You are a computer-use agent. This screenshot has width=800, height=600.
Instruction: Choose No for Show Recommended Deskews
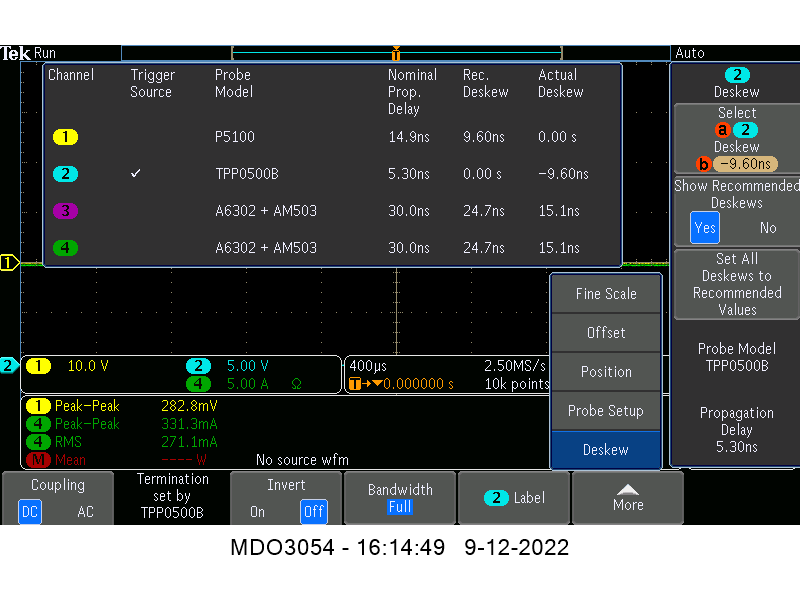(768, 228)
